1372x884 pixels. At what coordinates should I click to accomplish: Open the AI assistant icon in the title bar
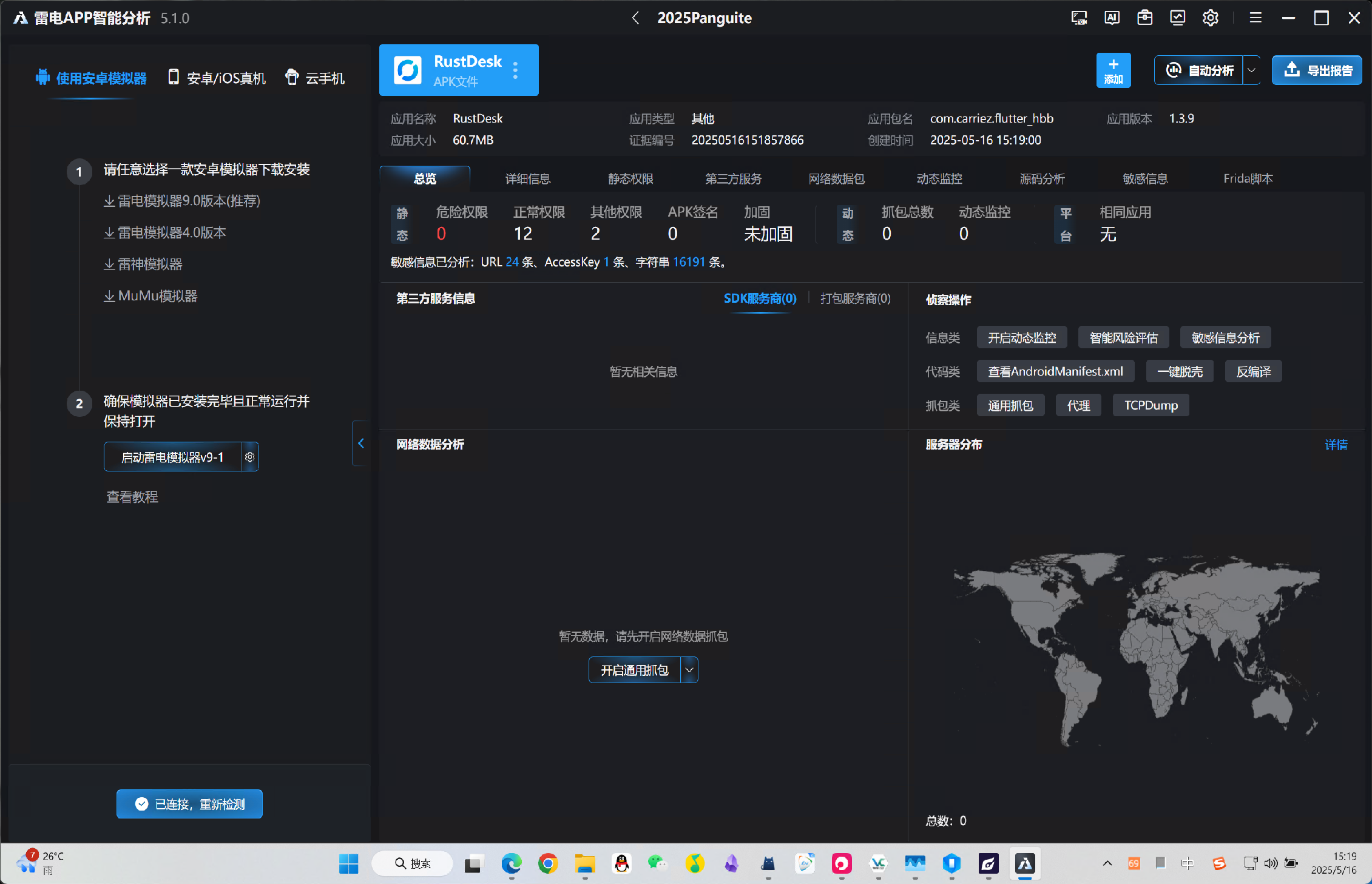coord(1112,18)
